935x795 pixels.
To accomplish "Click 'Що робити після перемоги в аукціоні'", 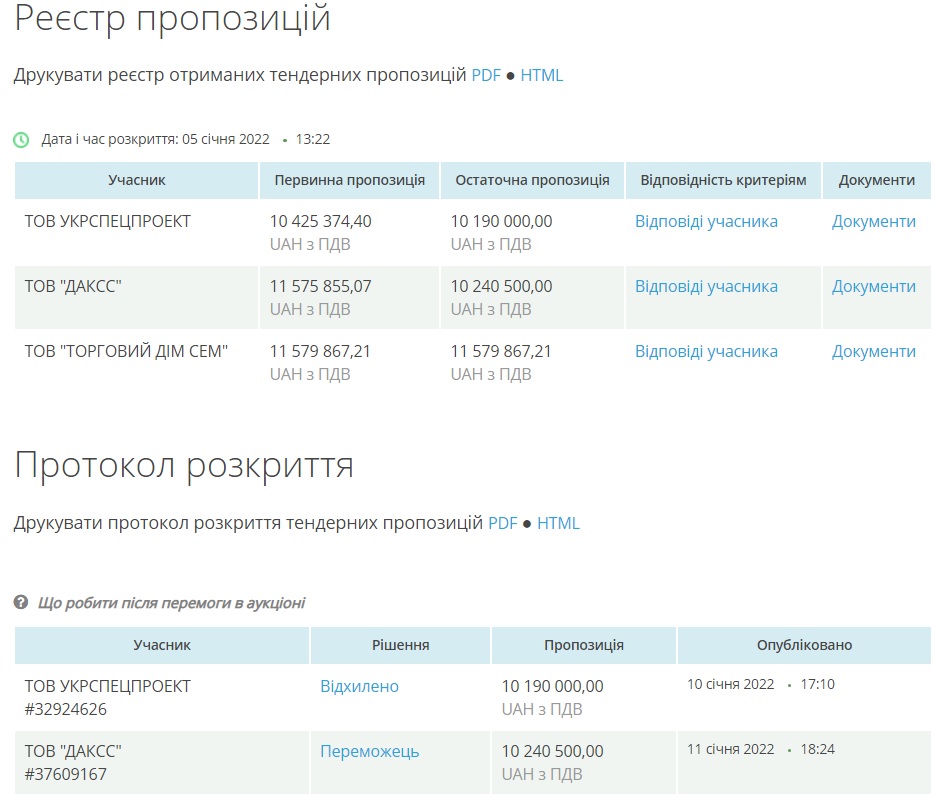I will point(171,603).
